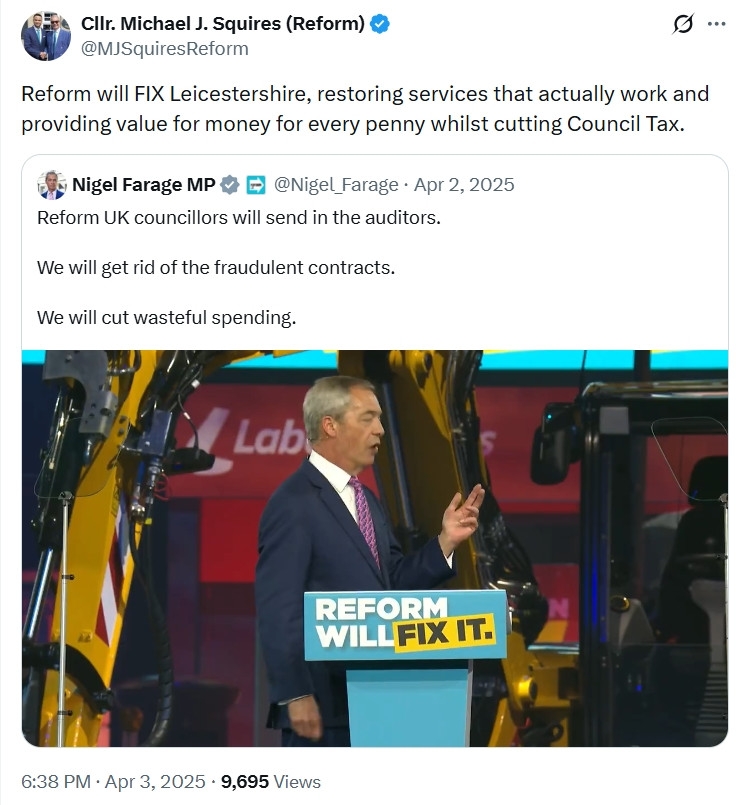This screenshot has height=805, width=745.
Task: Open the quoted tweet text about auditors
Action: point(239,218)
